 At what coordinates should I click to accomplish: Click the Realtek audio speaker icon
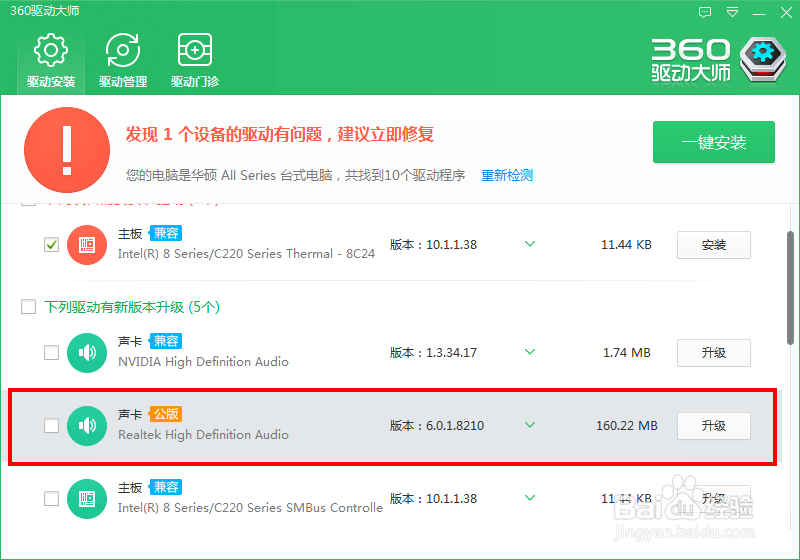coord(87,425)
